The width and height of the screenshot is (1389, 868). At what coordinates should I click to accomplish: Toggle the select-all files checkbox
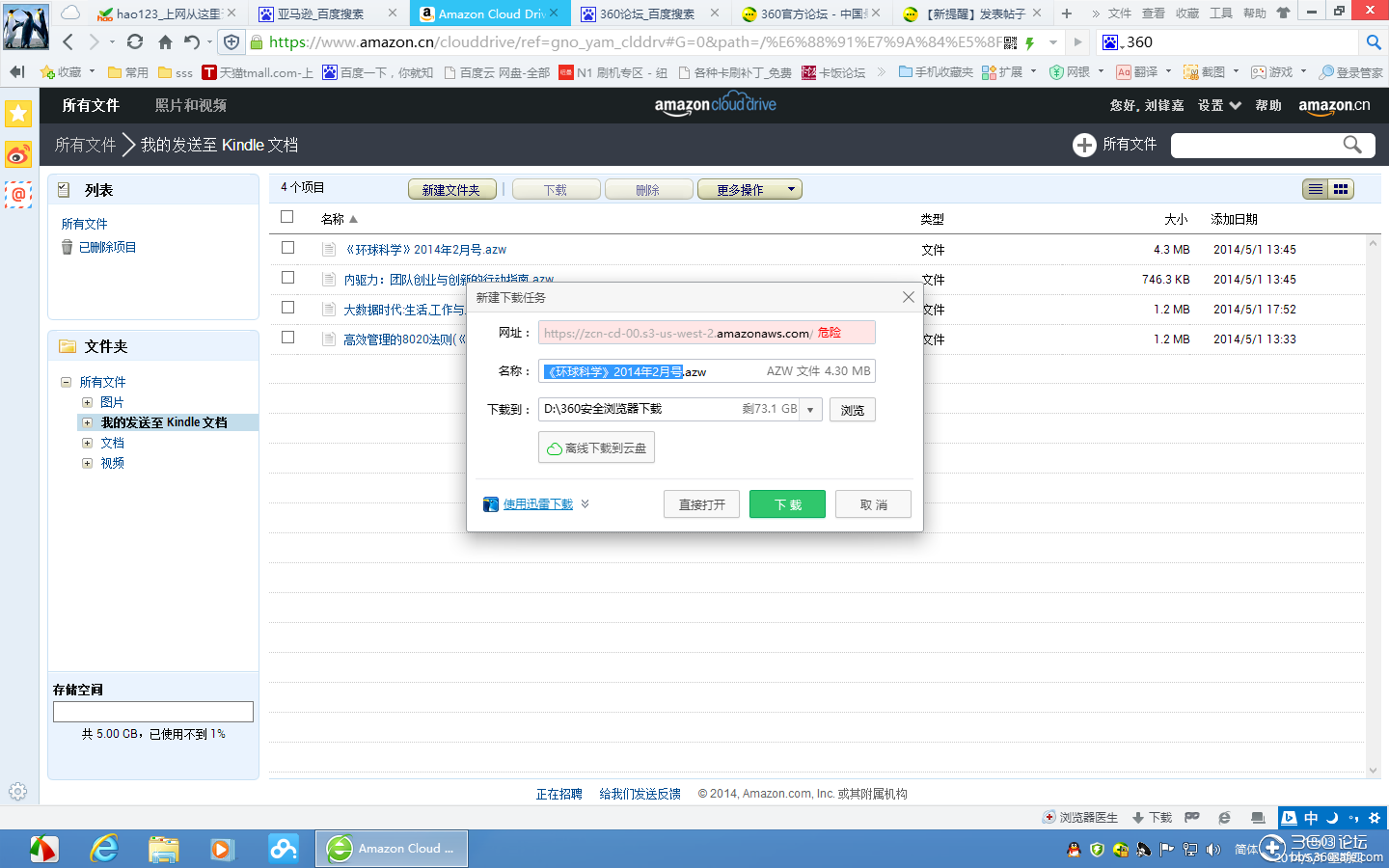[x=286, y=217]
